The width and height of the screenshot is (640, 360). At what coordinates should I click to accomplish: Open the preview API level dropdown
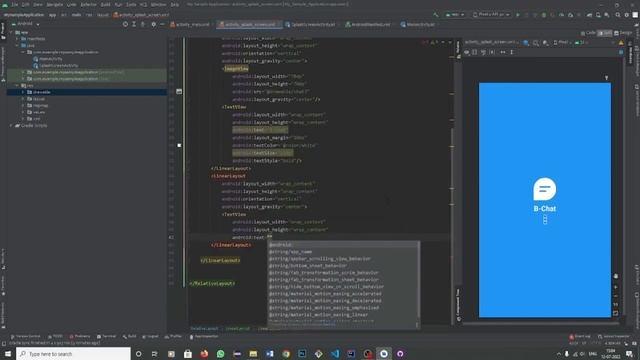click(580, 42)
